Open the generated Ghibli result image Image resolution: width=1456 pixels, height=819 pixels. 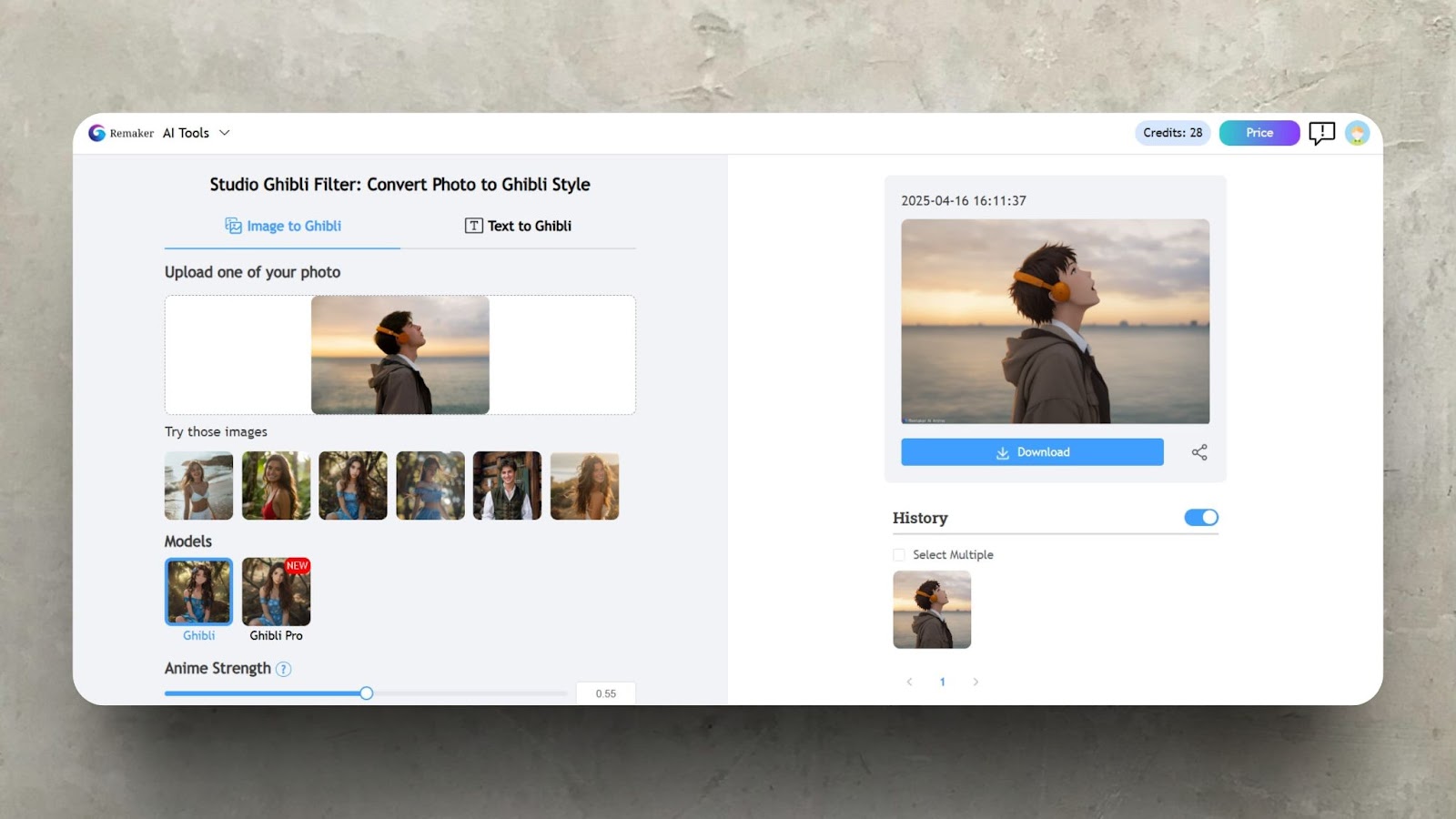1056,321
